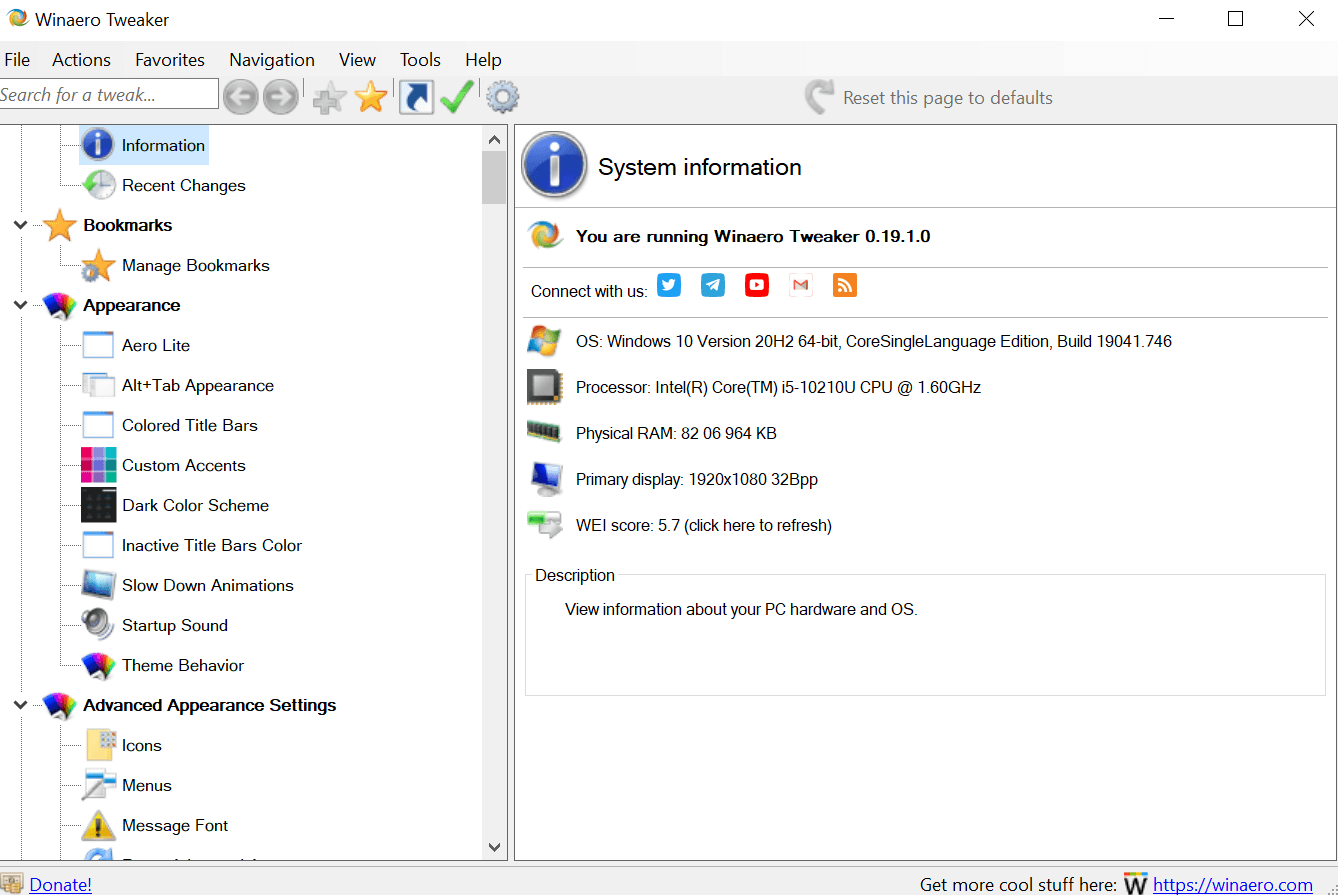
Task: Click the yellow star bookmarks icon in toolbar
Action: (371, 96)
